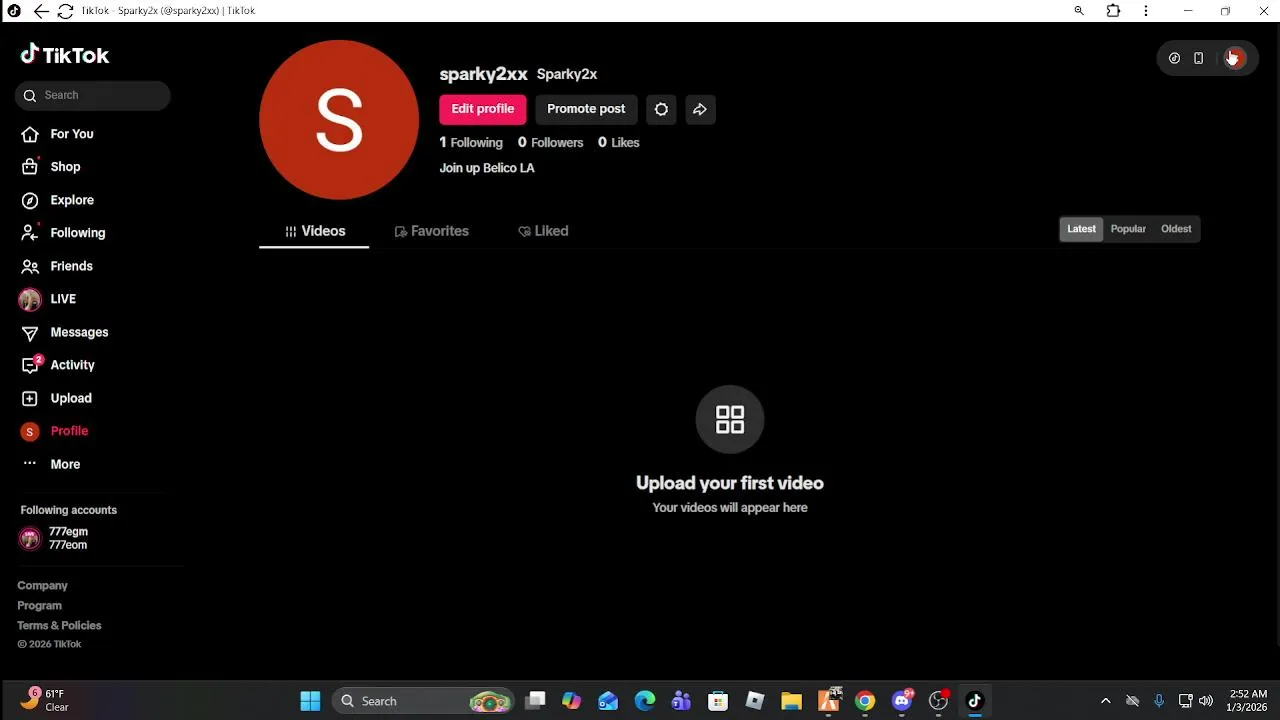The width and height of the screenshot is (1280, 720).
Task: Open the browser extensions puzzle icon
Action: [x=1113, y=11]
